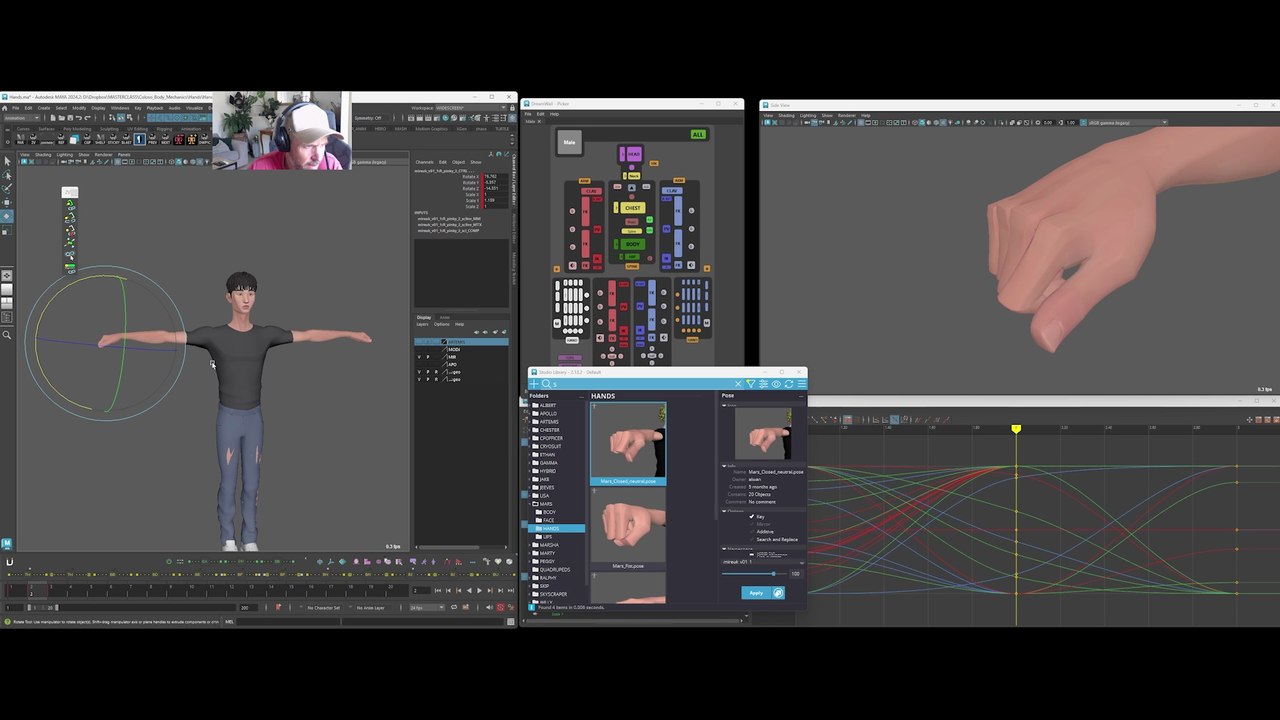Click the undo arrow icon in Maya toolbar
The width and height of the screenshot is (1280, 720).
[80, 118]
